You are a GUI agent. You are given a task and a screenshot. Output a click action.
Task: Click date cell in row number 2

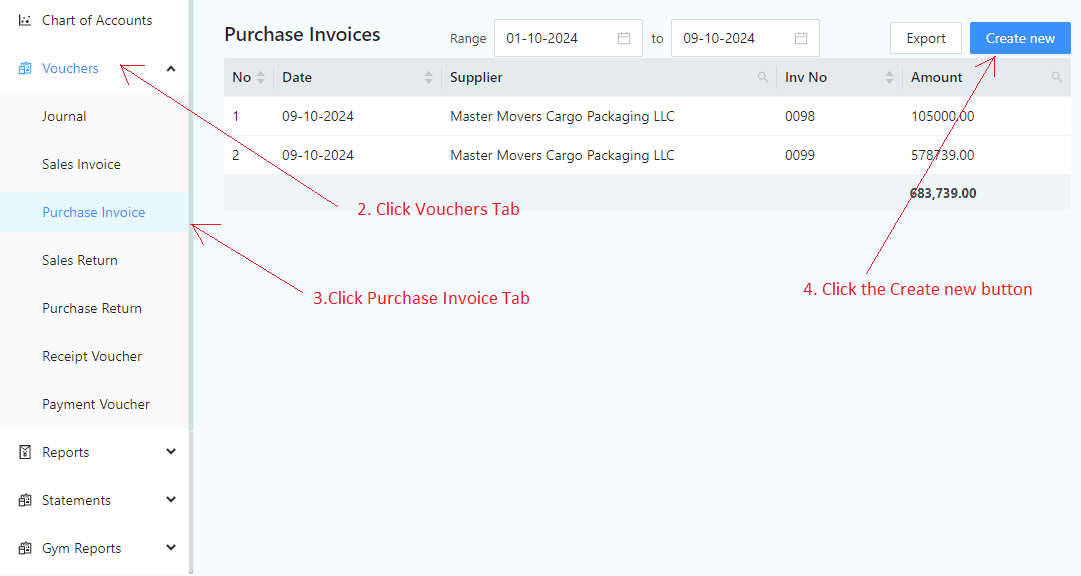(318, 155)
